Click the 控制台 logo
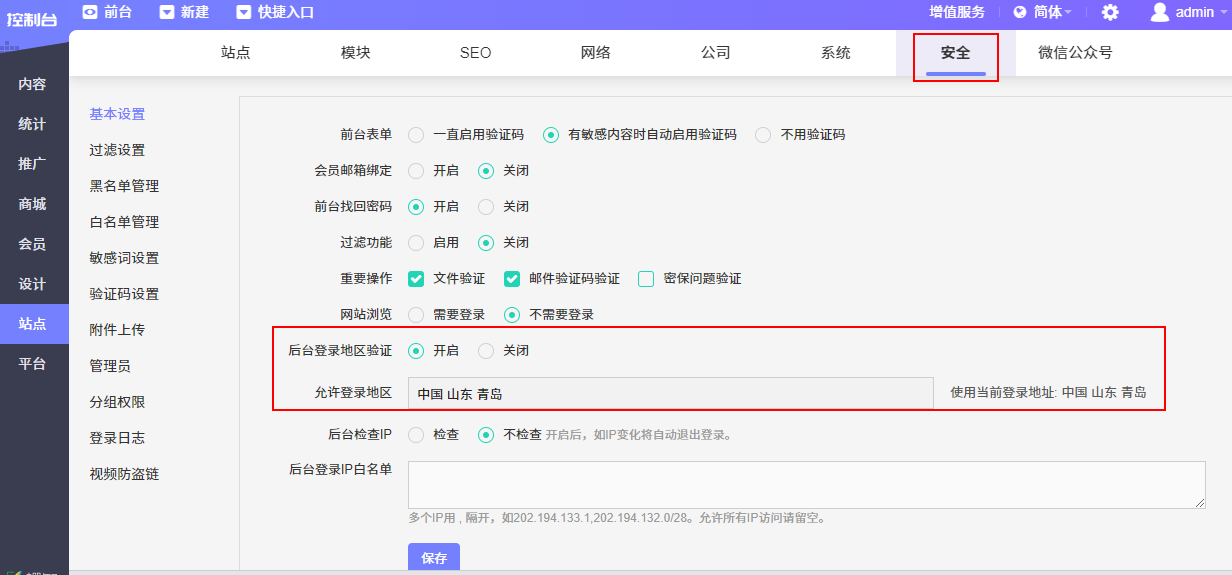 point(32,18)
